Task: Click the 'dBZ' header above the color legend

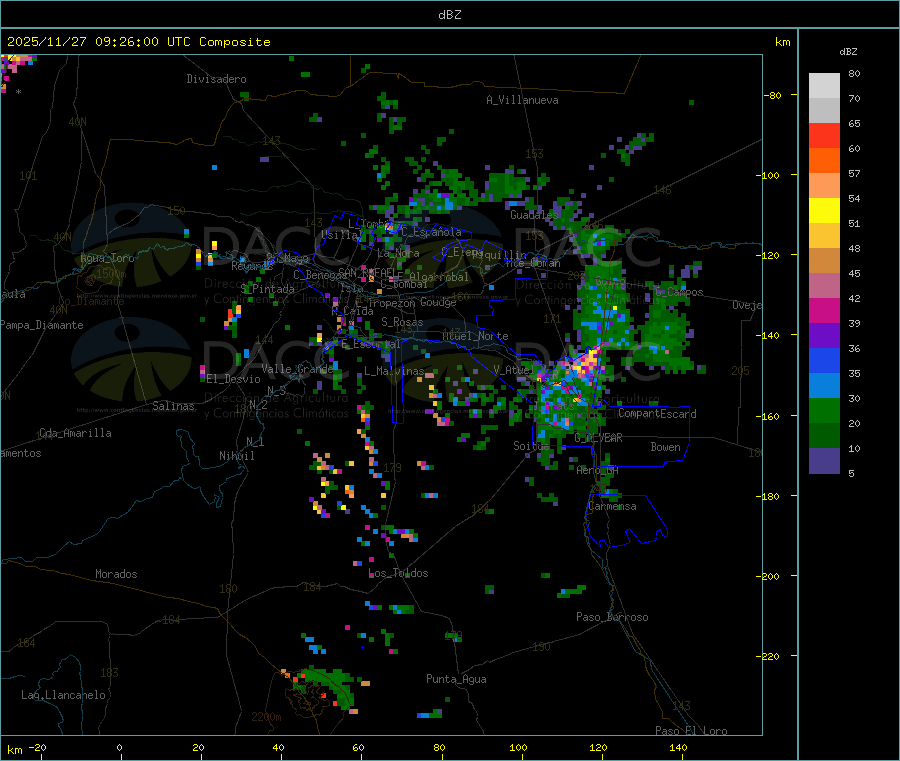Action: pos(848,52)
